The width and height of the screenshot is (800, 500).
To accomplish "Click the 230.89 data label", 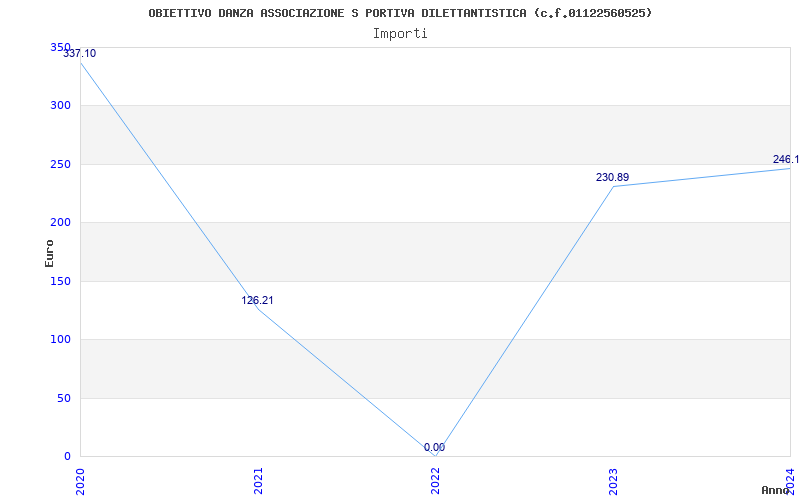I will [x=612, y=178].
